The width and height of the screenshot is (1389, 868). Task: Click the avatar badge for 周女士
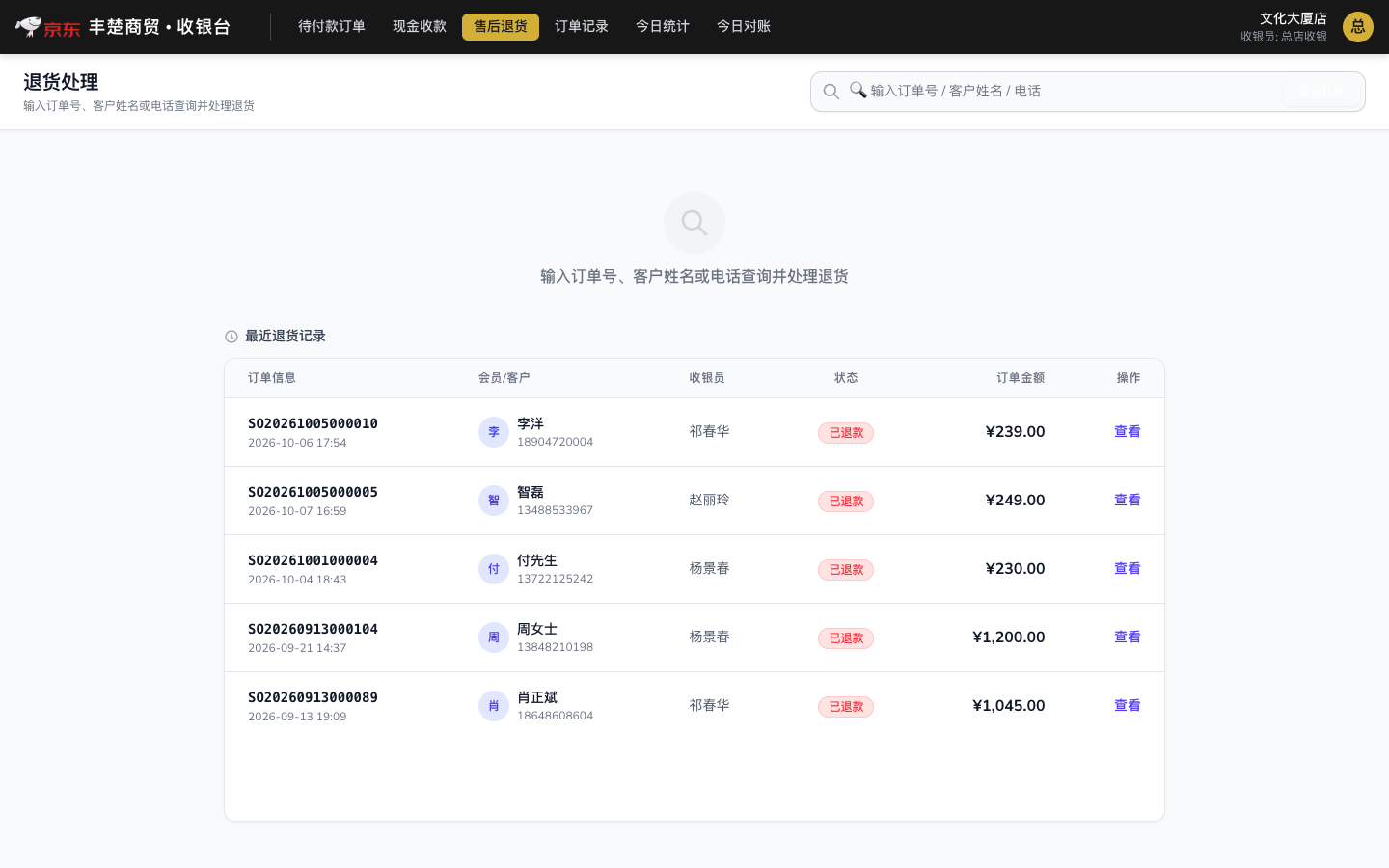[494, 637]
